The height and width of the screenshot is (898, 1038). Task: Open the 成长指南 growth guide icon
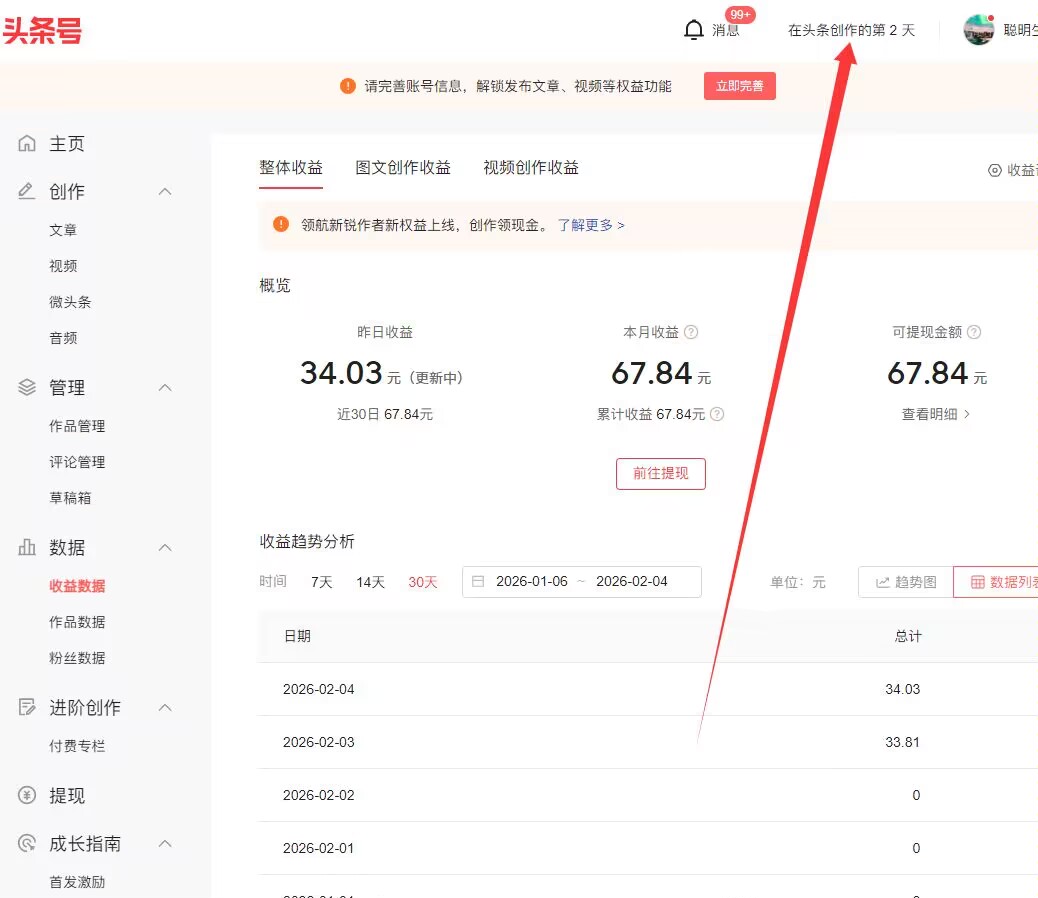[x=26, y=843]
